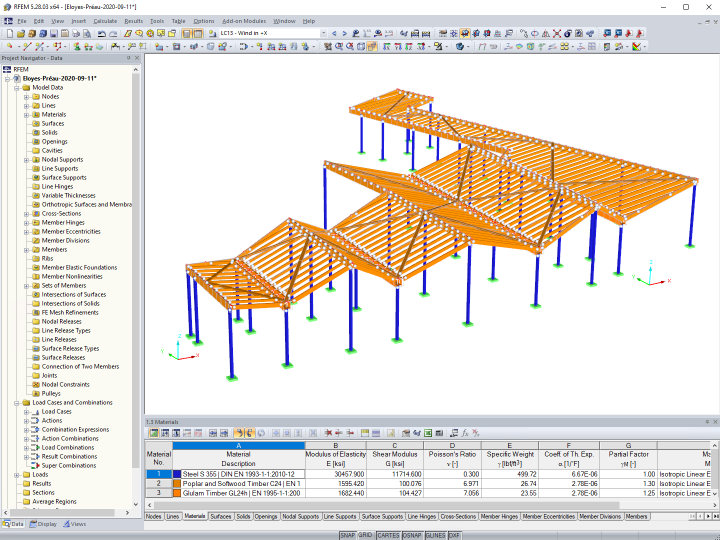
Task: Click the blue color swatch for Steel S 355
Action: point(177,474)
